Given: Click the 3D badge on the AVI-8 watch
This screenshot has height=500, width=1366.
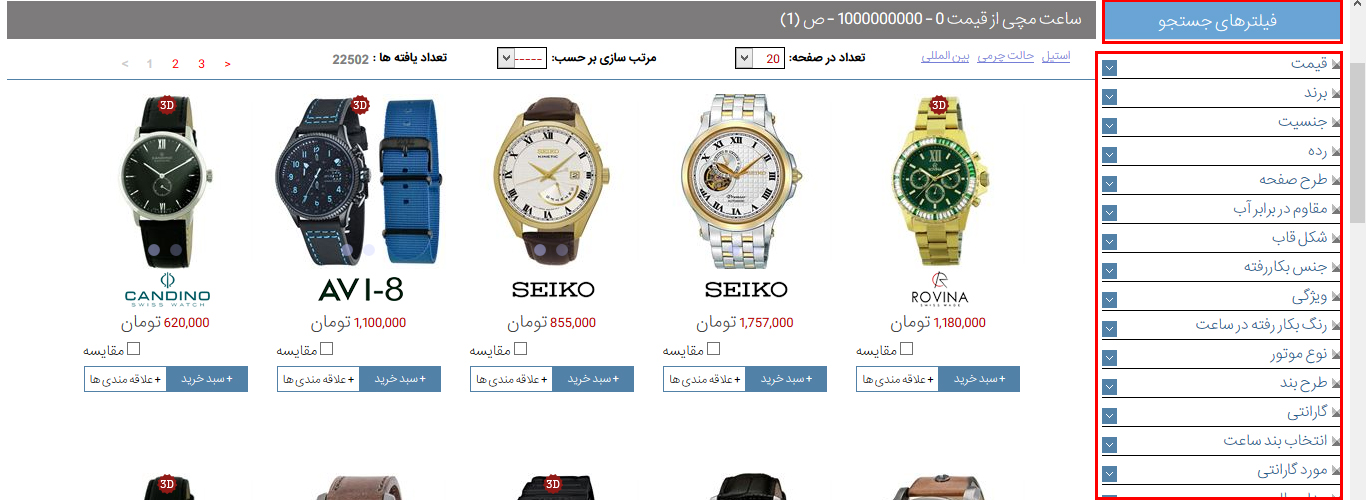Looking at the screenshot, I should (x=361, y=104).
